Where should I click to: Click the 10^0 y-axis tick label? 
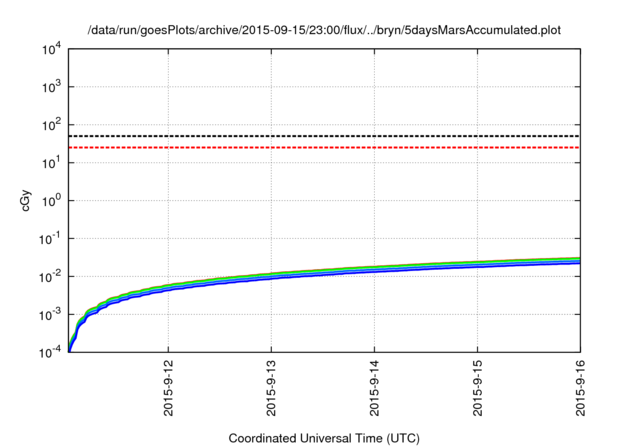pyautogui.click(x=51, y=201)
